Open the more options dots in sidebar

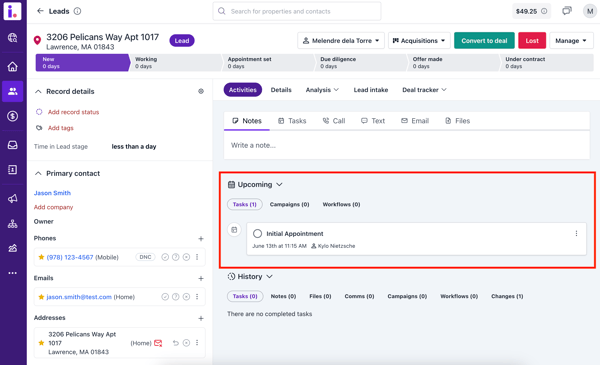click(x=12, y=273)
